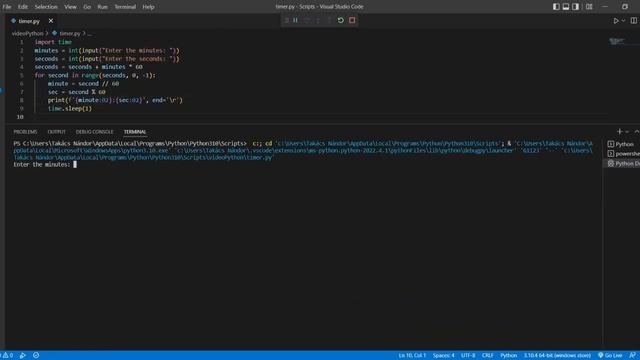Split the editor to the right

pyautogui.click(x=633, y=21)
